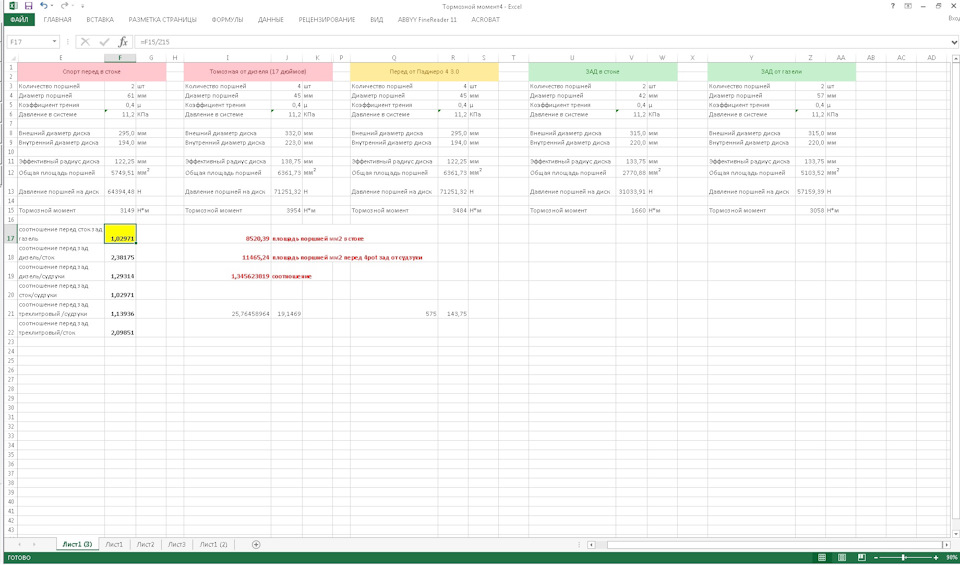This screenshot has width=960, height=565.
Task: Open the ФОРМУЛЫ ribbon tab
Action: (x=227, y=19)
